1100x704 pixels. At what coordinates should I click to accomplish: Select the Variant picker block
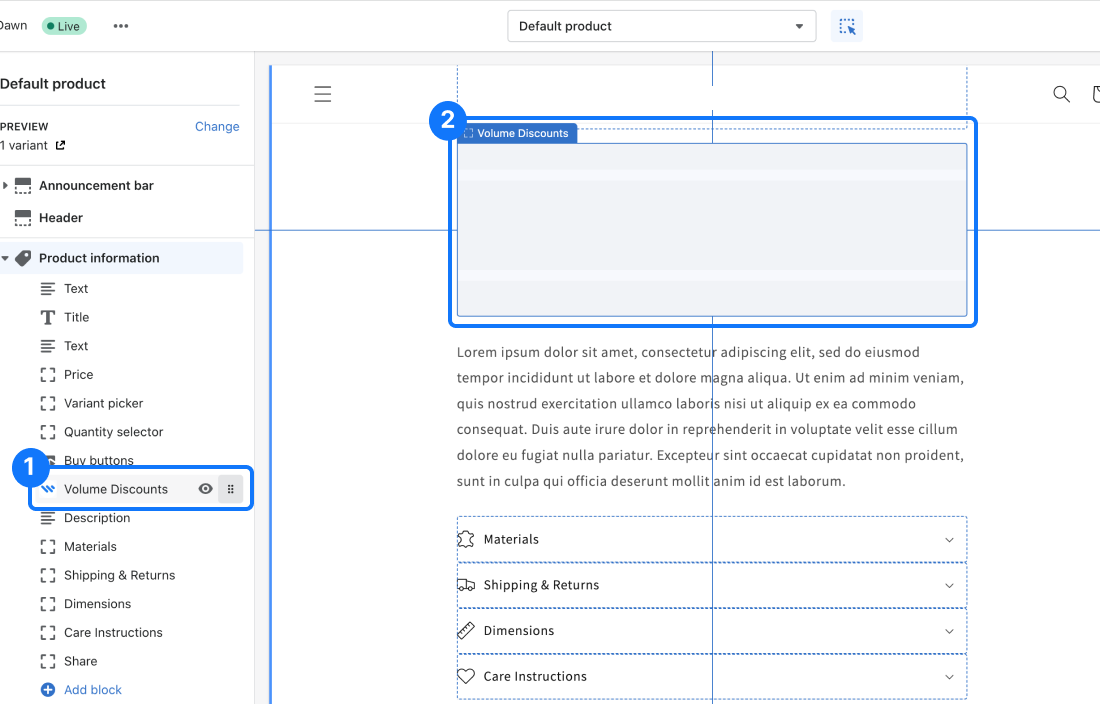click(103, 403)
